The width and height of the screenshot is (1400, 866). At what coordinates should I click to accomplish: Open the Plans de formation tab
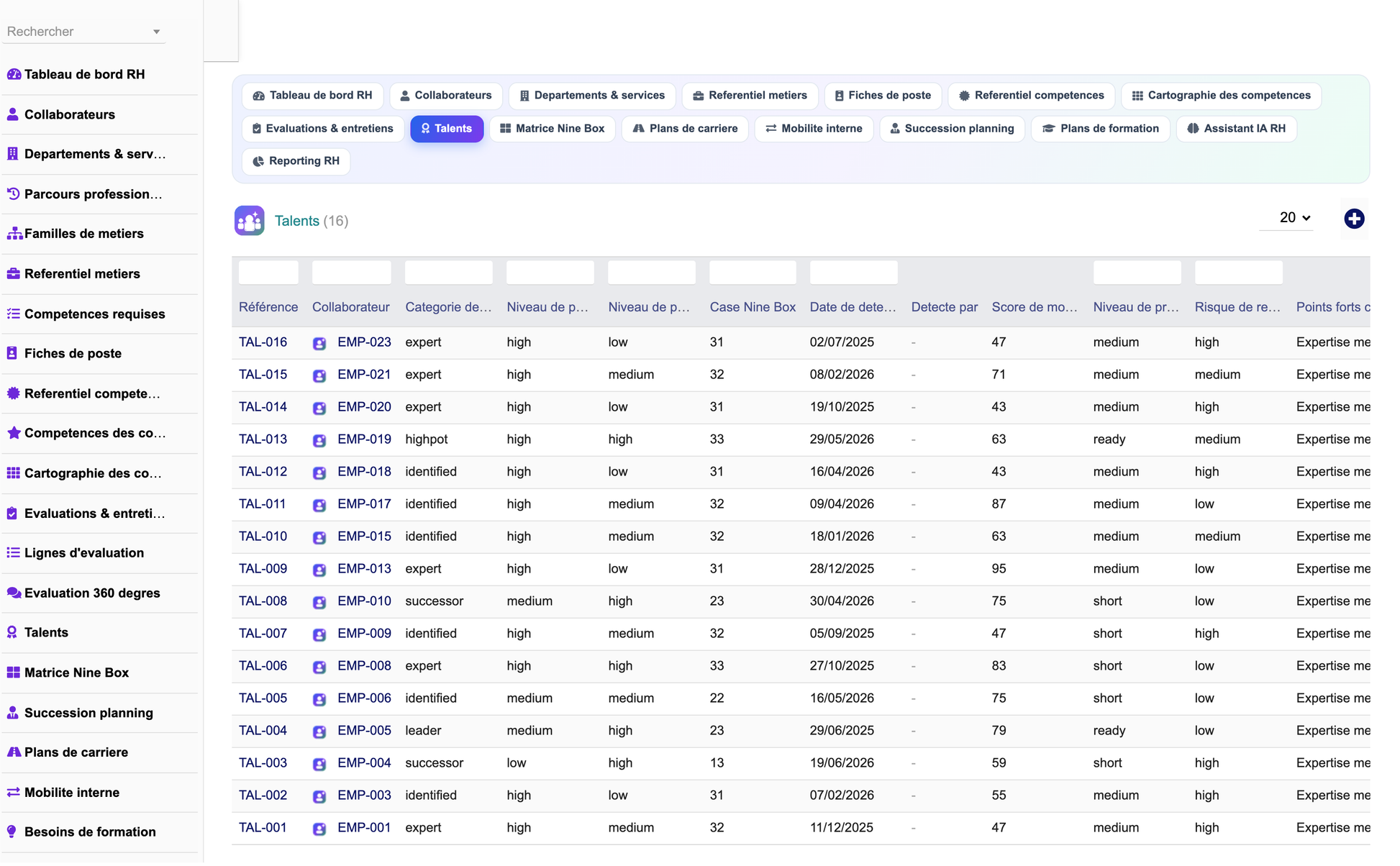[1100, 129]
